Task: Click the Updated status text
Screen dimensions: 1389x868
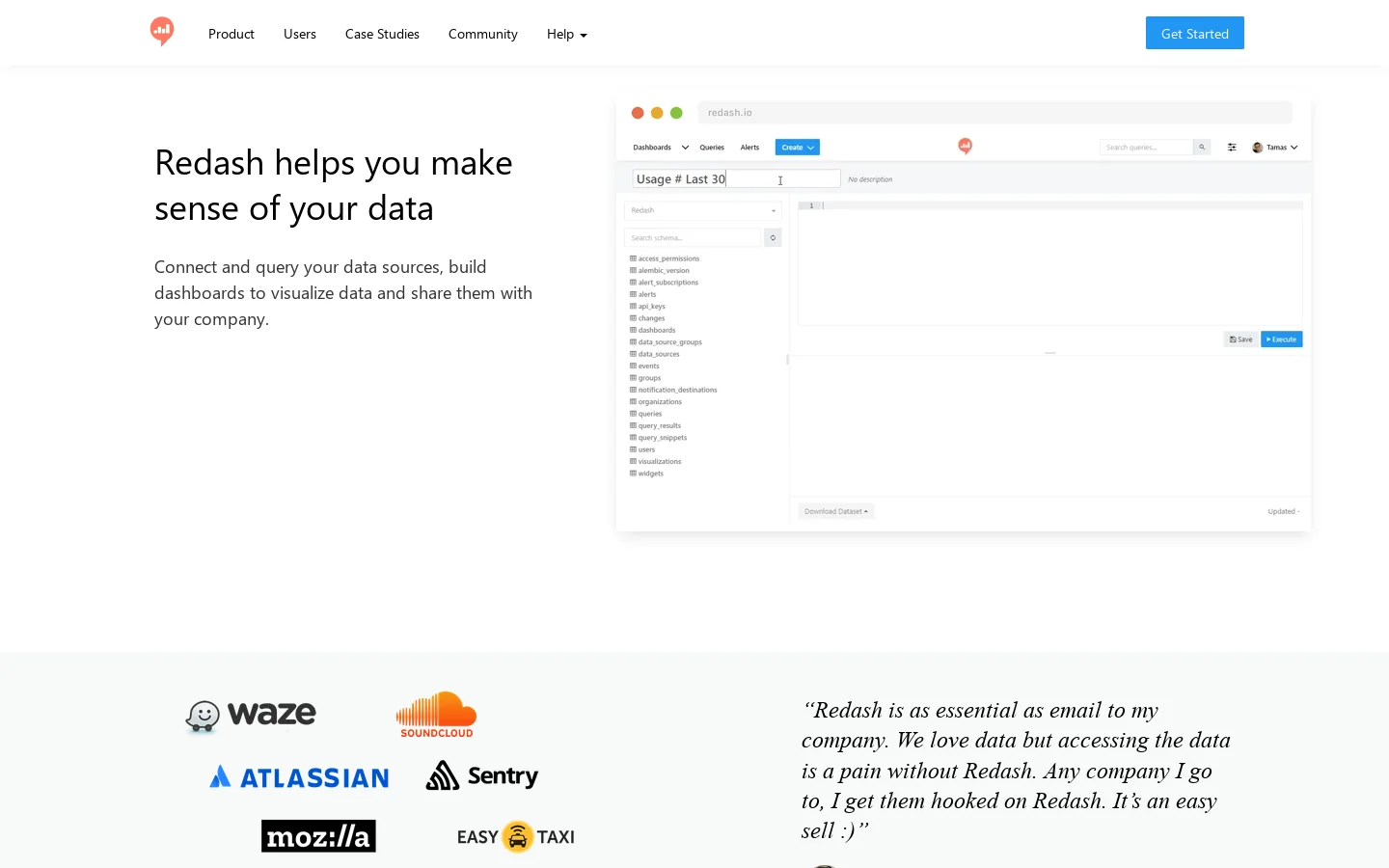Action: pyautogui.click(x=1284, y=511)
